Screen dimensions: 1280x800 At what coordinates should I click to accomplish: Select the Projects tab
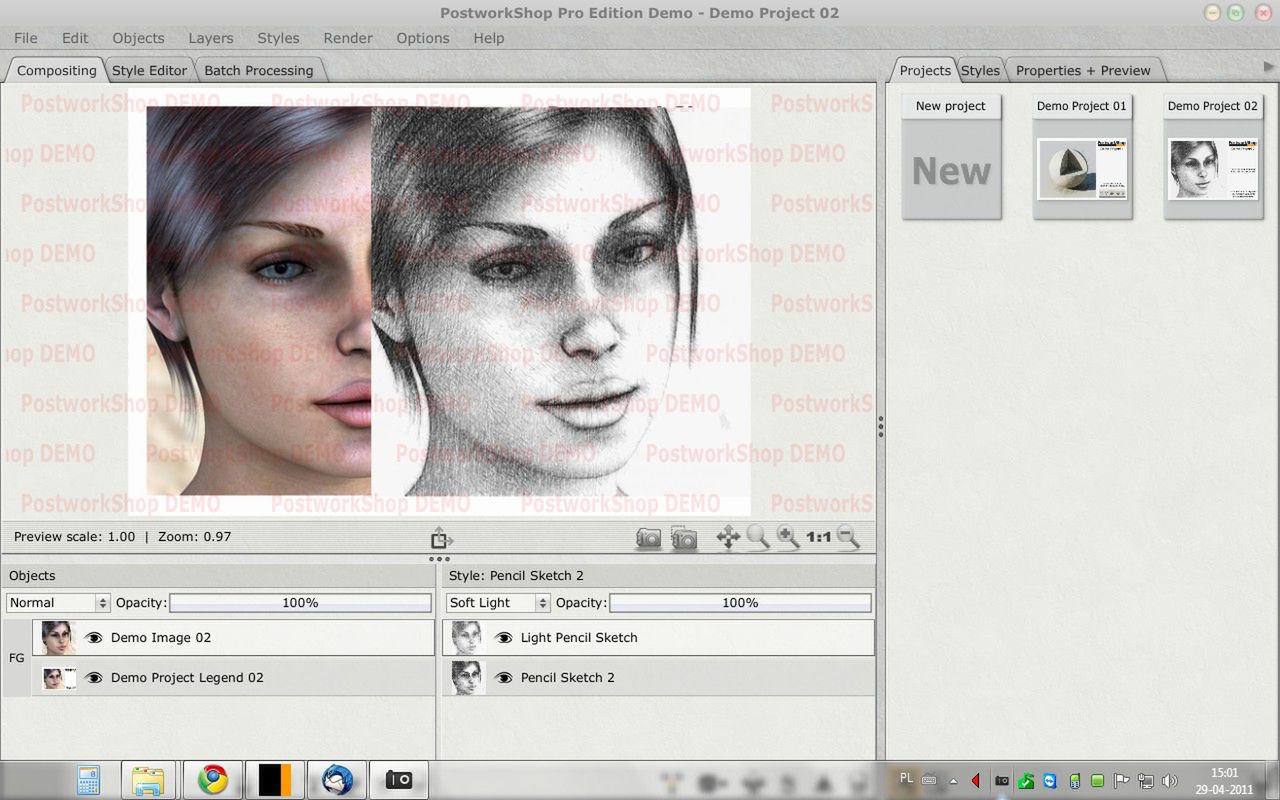coord(925,70)
